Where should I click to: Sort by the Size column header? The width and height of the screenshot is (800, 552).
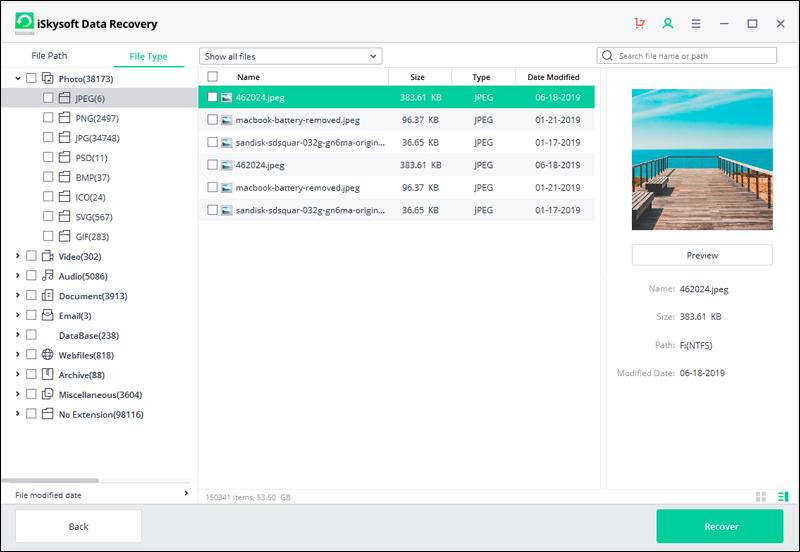417,77
